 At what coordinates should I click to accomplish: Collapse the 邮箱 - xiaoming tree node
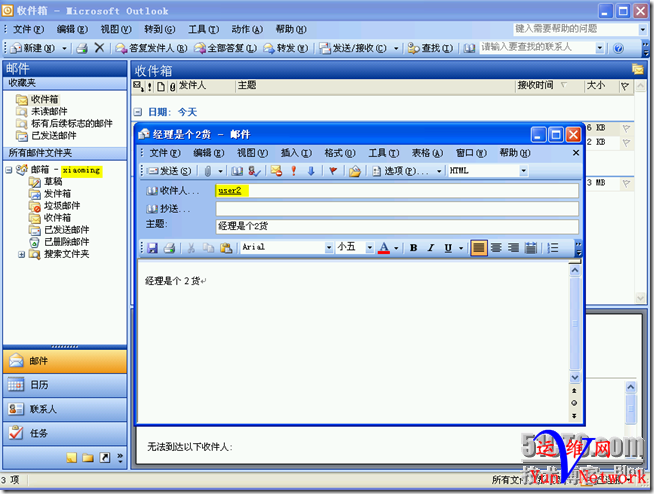point(9,170)
